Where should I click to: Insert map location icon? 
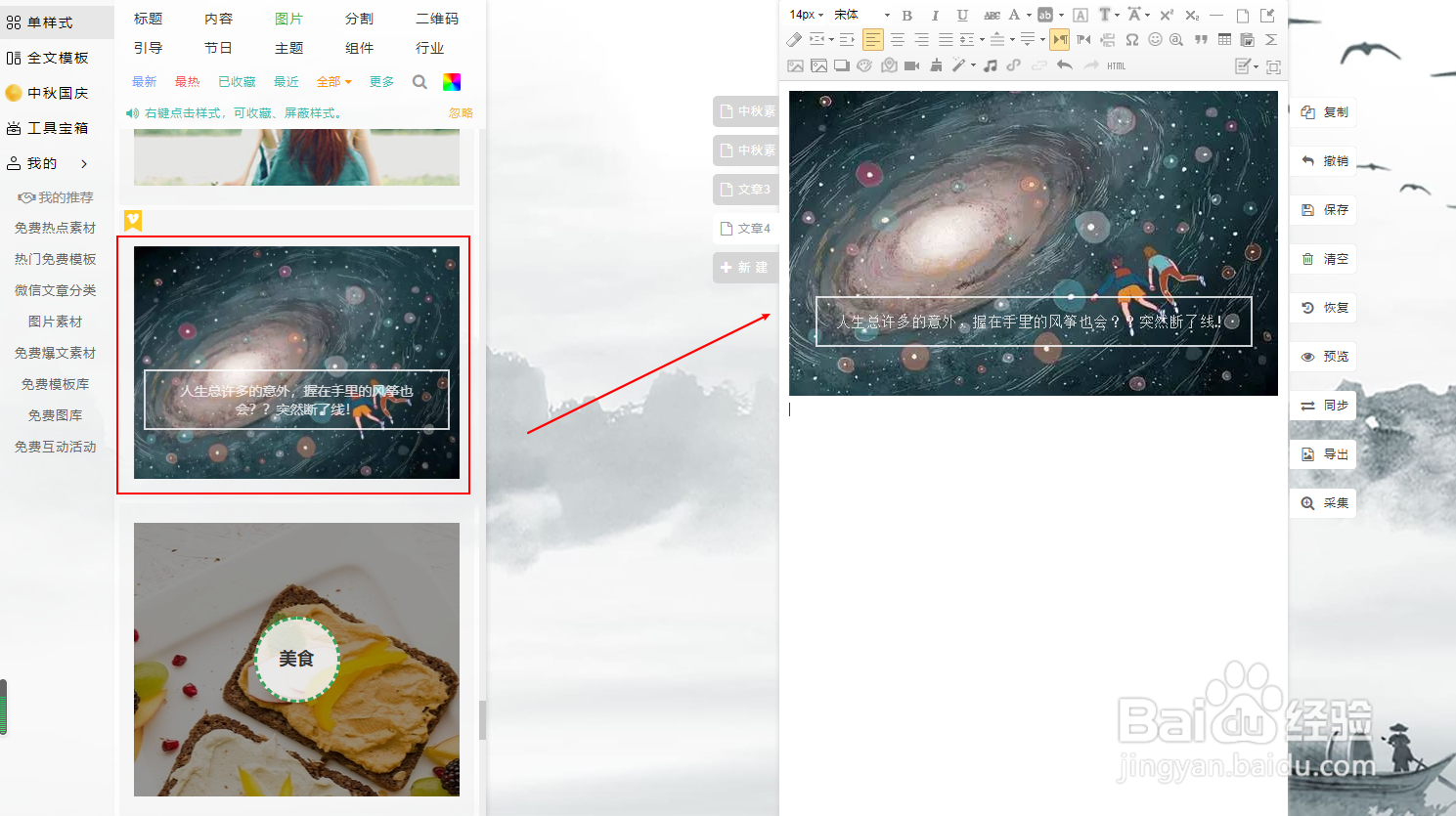(889, 65)
